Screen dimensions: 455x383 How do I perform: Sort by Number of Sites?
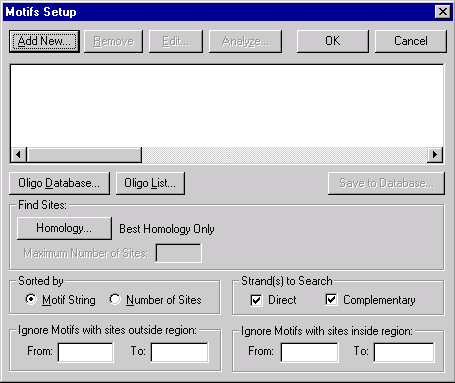[x=115, y=299]
